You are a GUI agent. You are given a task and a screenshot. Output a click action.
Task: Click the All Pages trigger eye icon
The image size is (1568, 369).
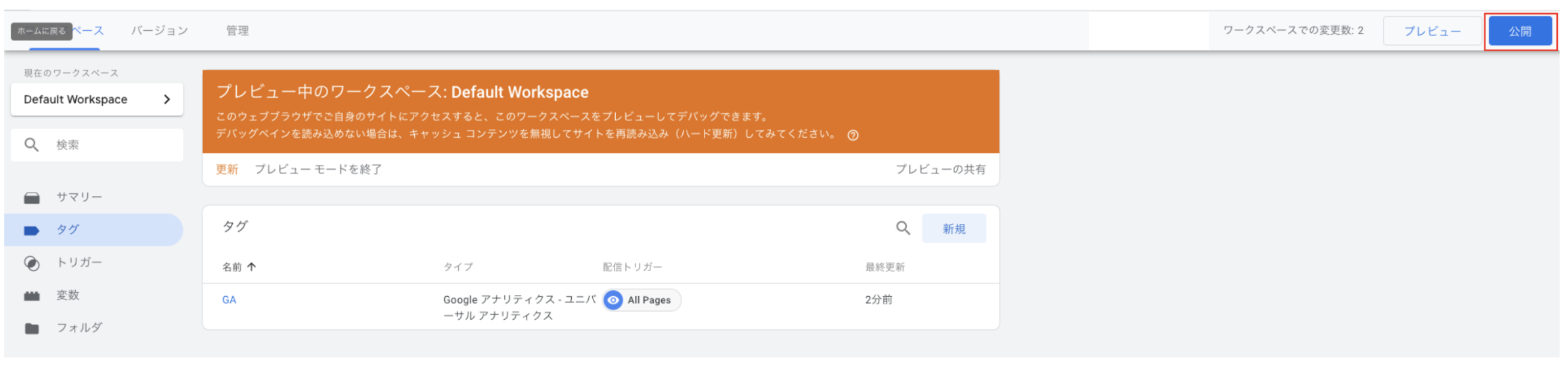pos(613,300)
